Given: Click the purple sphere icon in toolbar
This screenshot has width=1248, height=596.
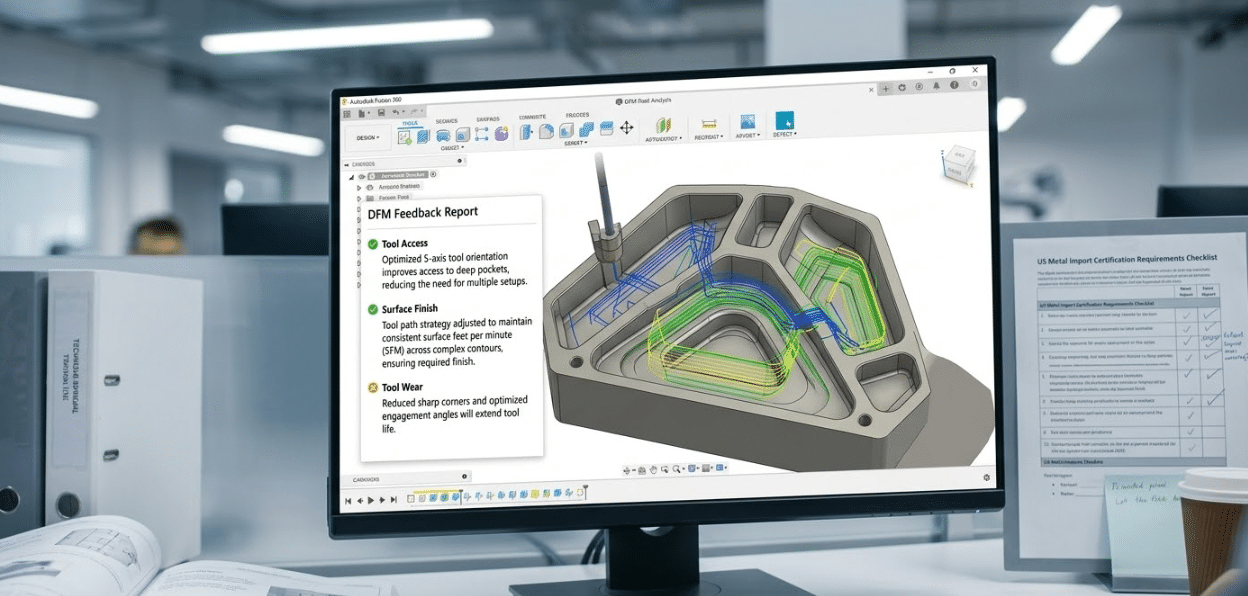Looking at the screenshot, I should click(501, 133).
